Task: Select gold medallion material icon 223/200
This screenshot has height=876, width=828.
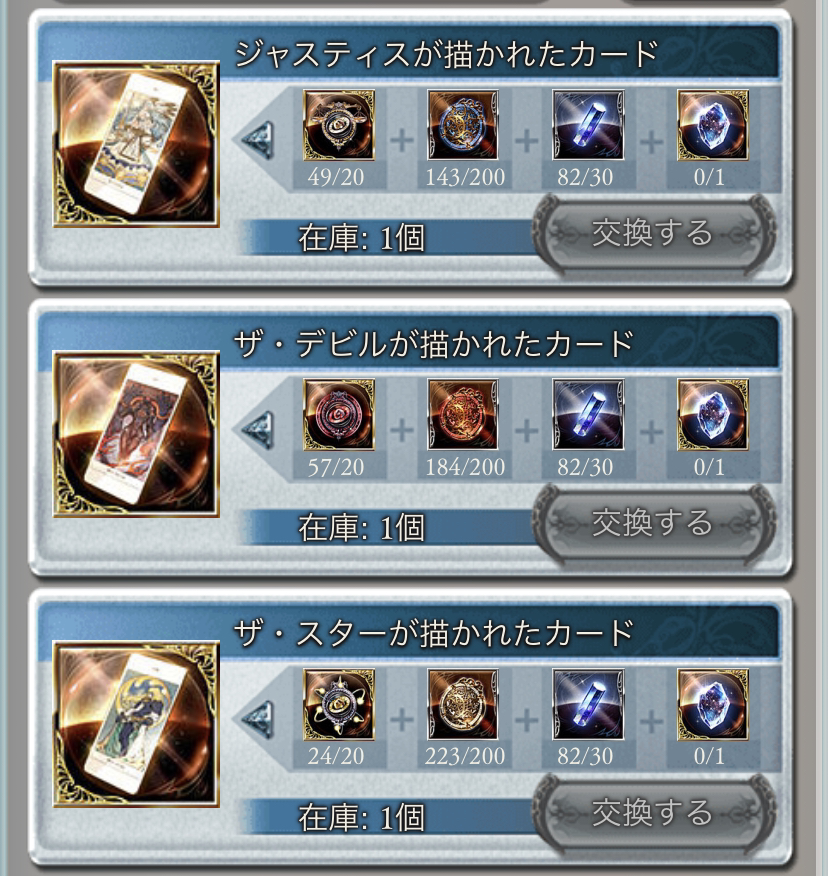Action: pyautogui.click(x=463, y=704)
